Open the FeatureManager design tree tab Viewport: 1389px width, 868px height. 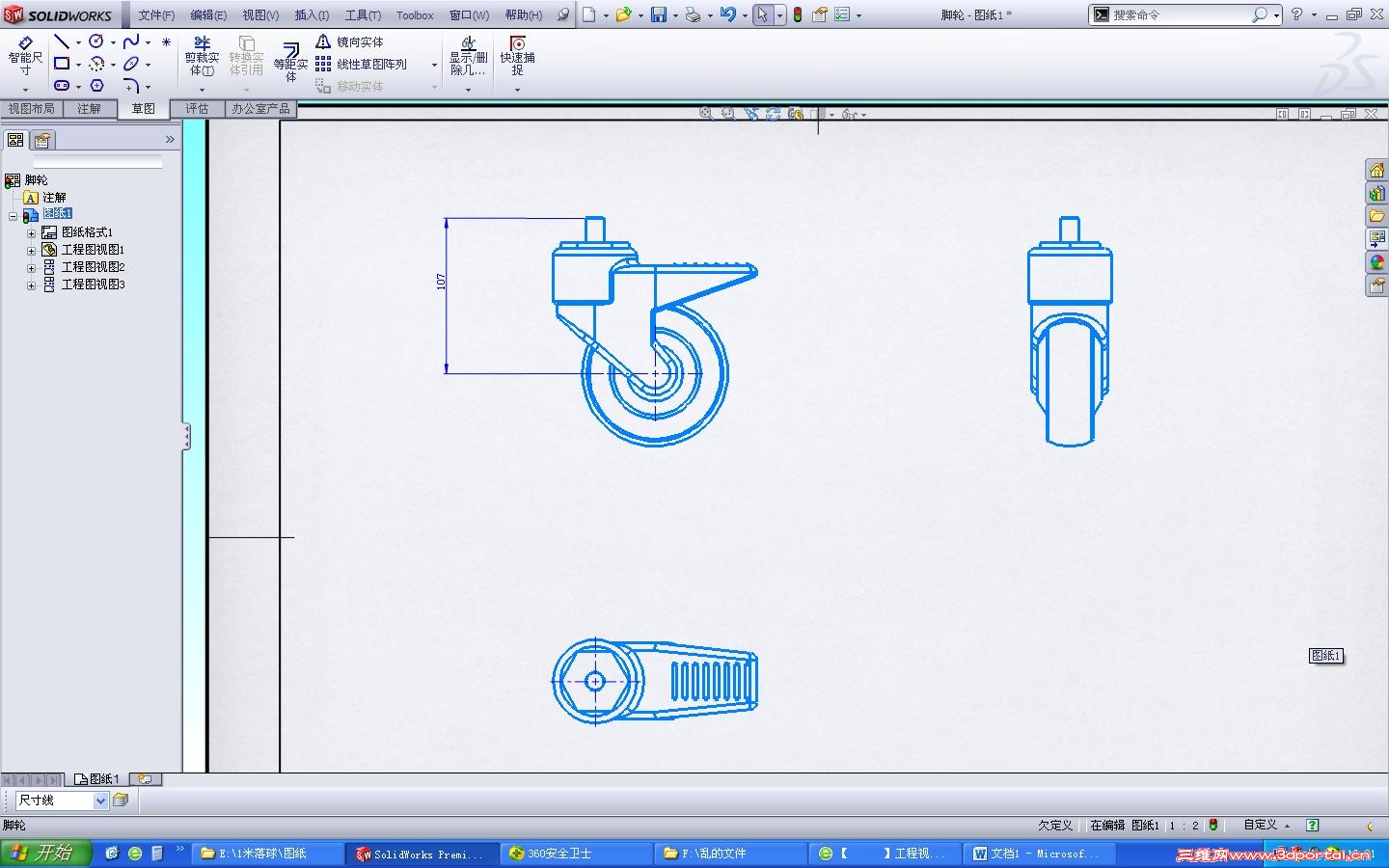click(15, 140)
